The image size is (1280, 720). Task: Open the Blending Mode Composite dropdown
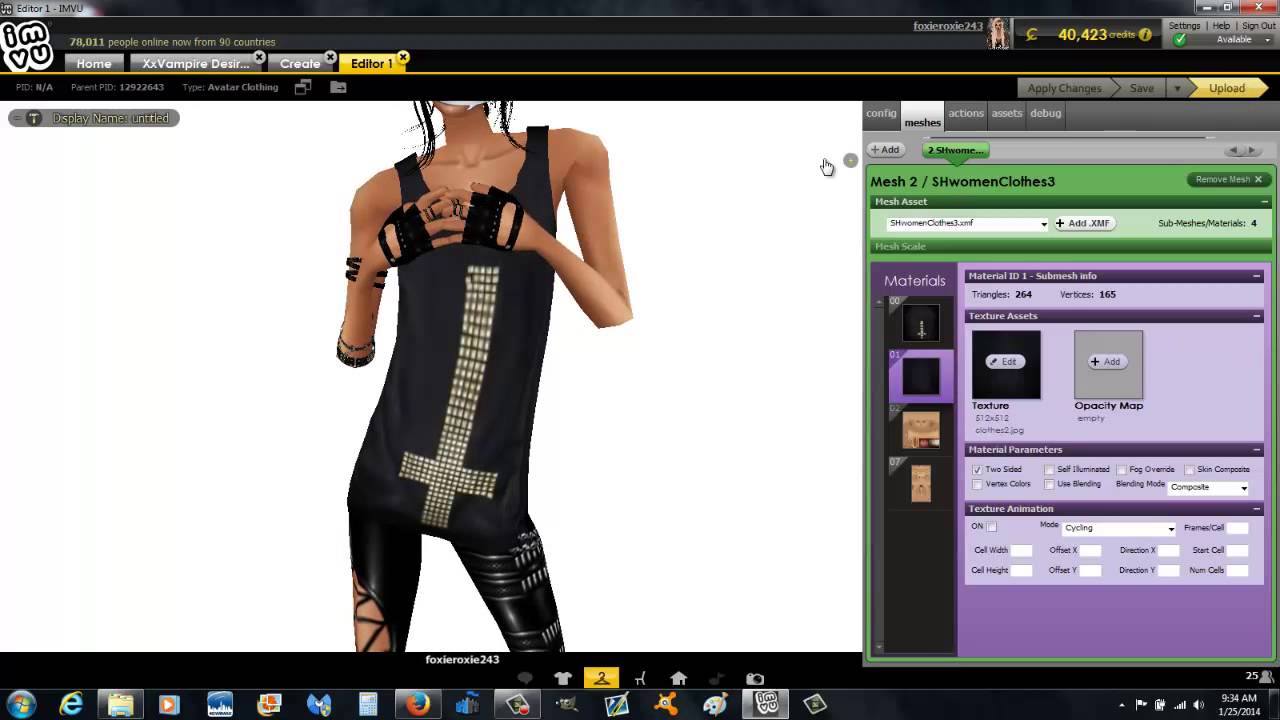[1209, 488]
